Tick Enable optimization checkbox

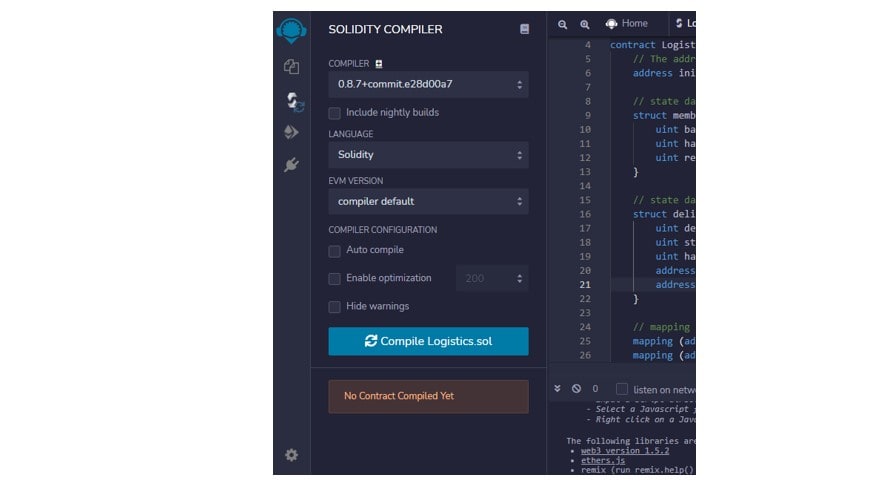point(334,278)
